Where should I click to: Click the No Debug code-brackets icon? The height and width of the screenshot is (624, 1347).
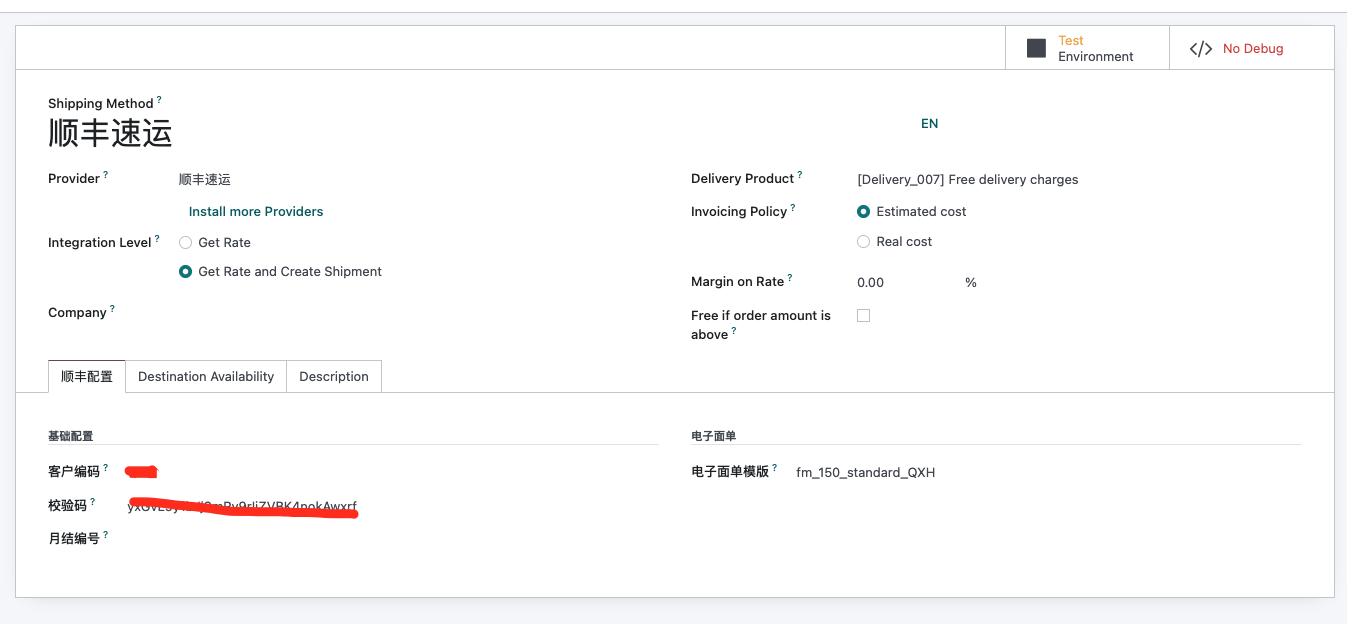pyautogui.click(x=1201, y=48)
